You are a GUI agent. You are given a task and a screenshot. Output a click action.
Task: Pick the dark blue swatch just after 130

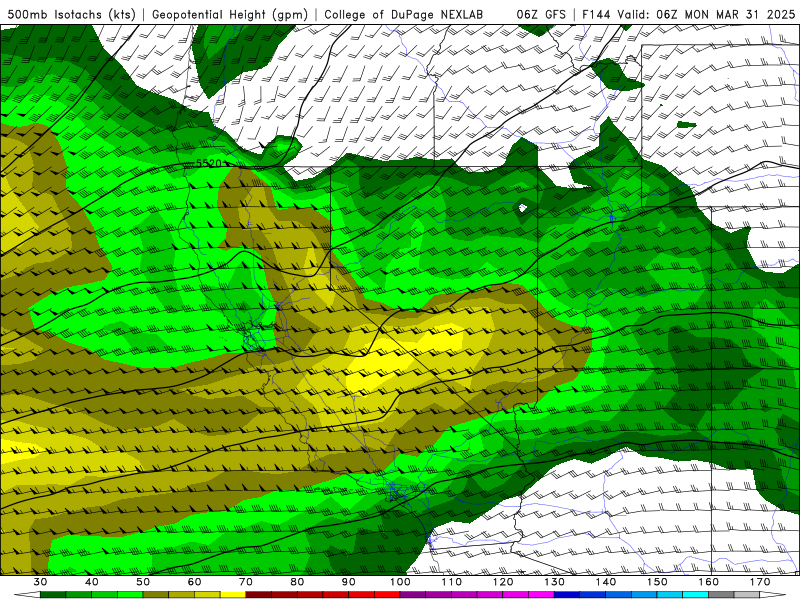[x=567, y=595]
